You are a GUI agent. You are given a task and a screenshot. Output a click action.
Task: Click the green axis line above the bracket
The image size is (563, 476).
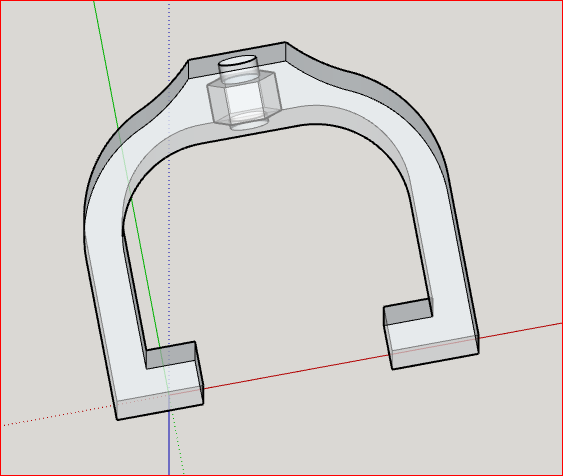[x=106, y=64]
